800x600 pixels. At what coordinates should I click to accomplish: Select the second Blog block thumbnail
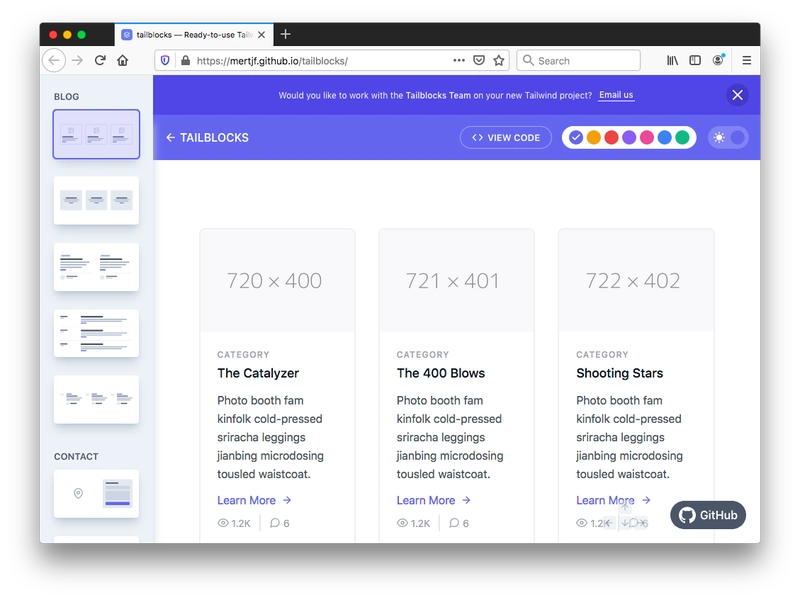click(96, 201)
